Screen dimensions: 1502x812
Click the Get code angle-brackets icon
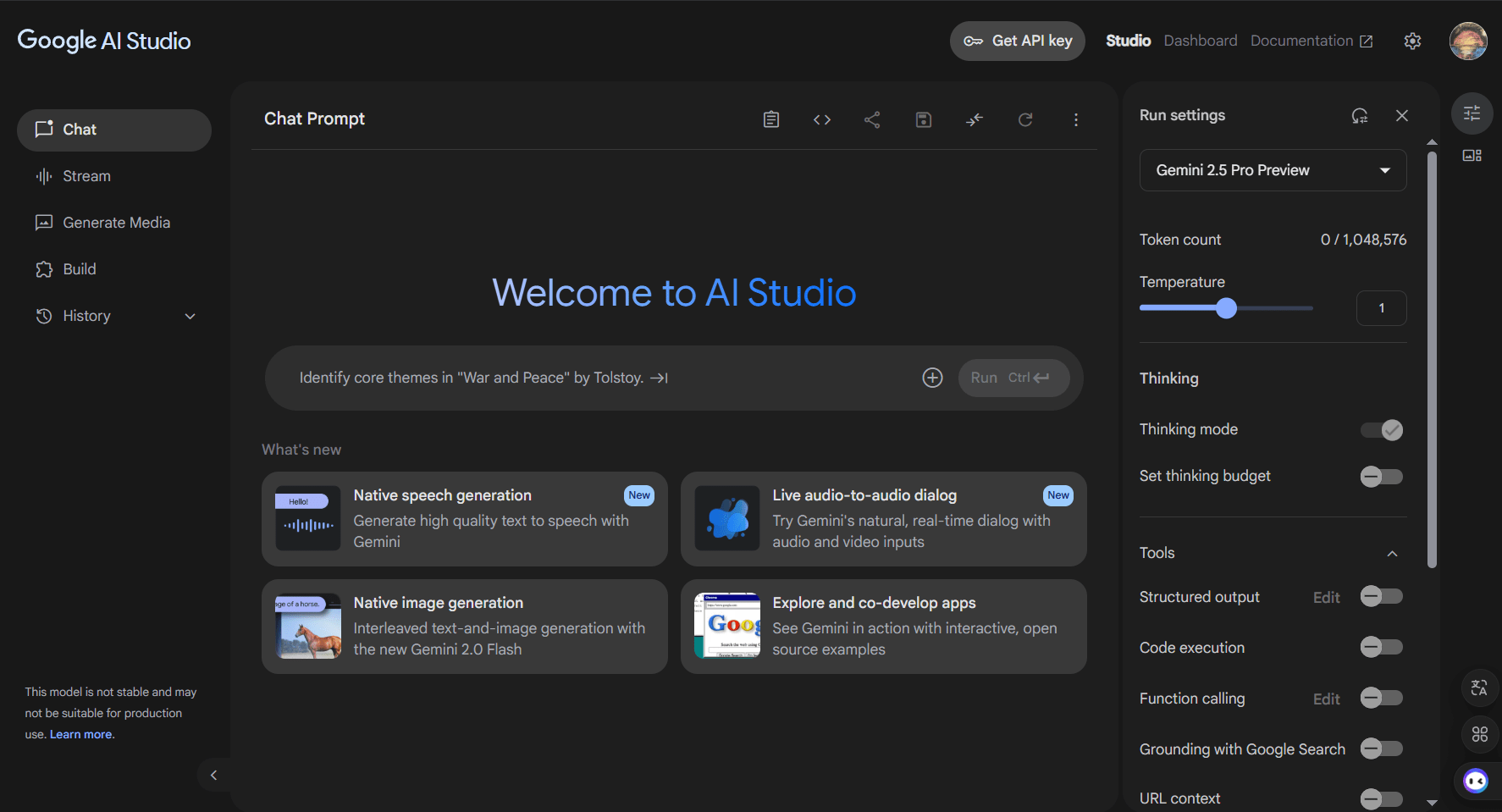pos(822,119)
